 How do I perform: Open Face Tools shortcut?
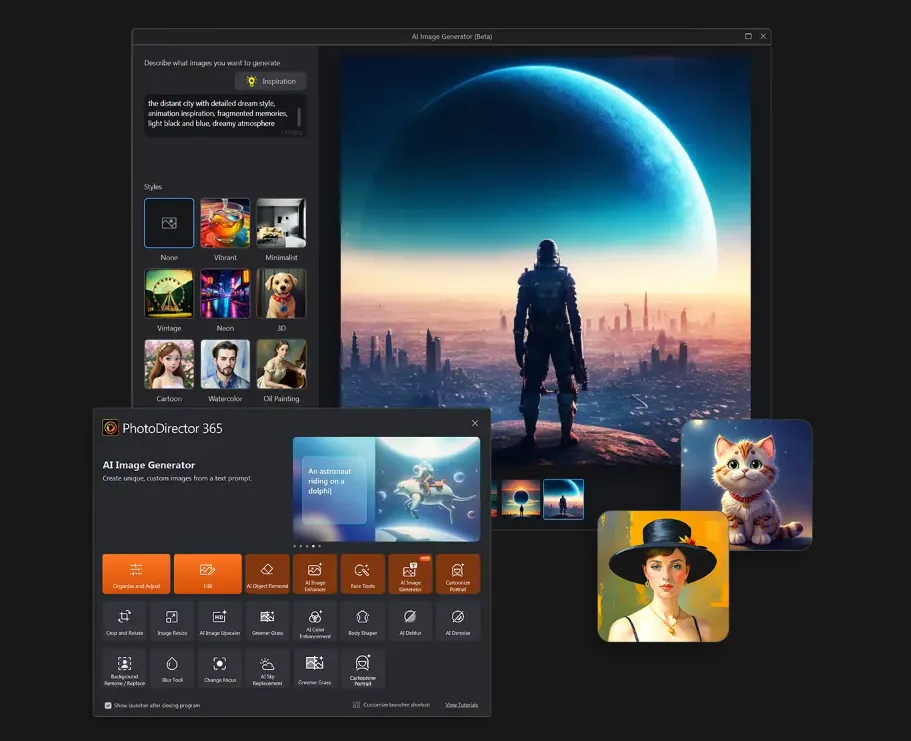[363, 574]
